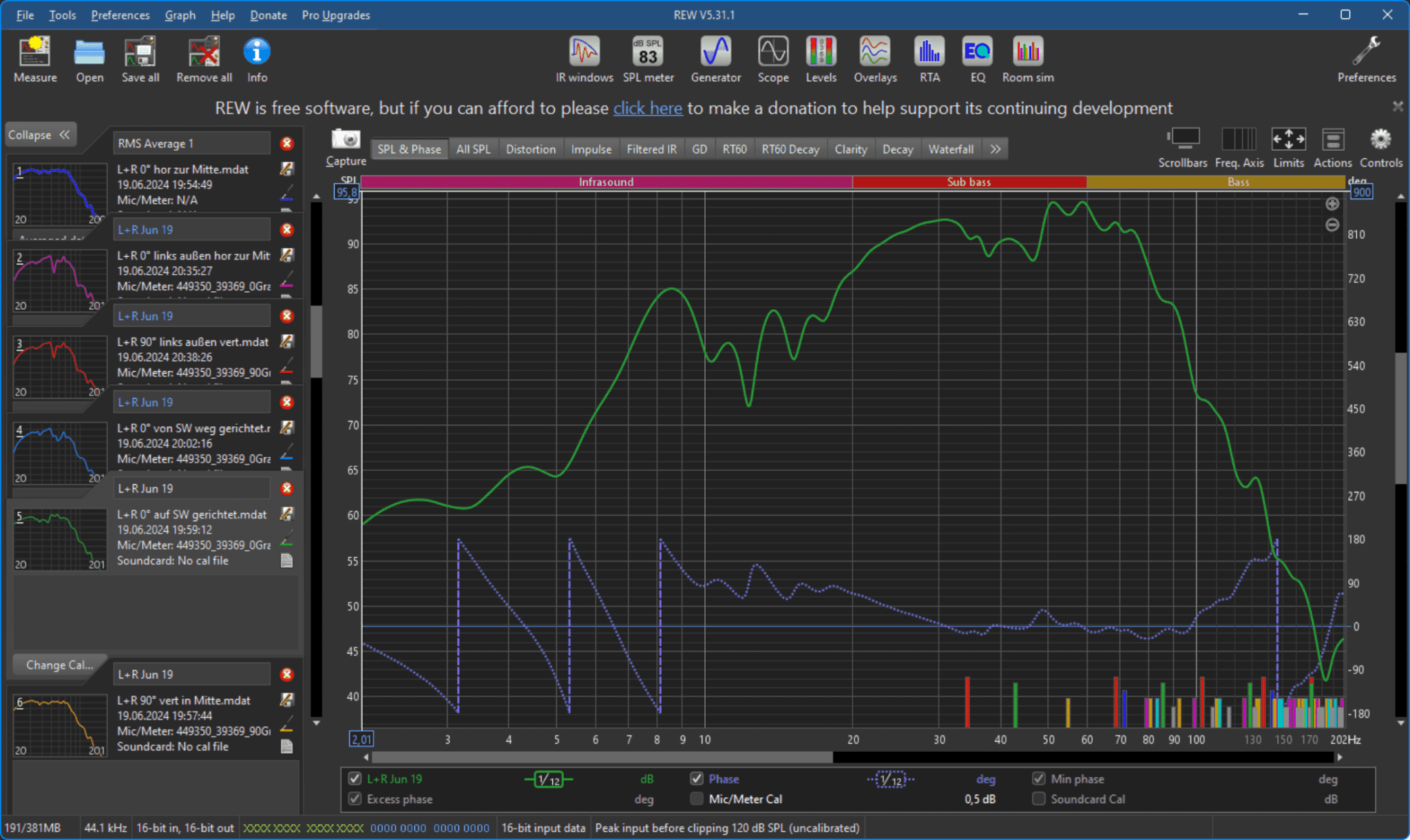Switch to RT60 Decay tab

point(790,149)
